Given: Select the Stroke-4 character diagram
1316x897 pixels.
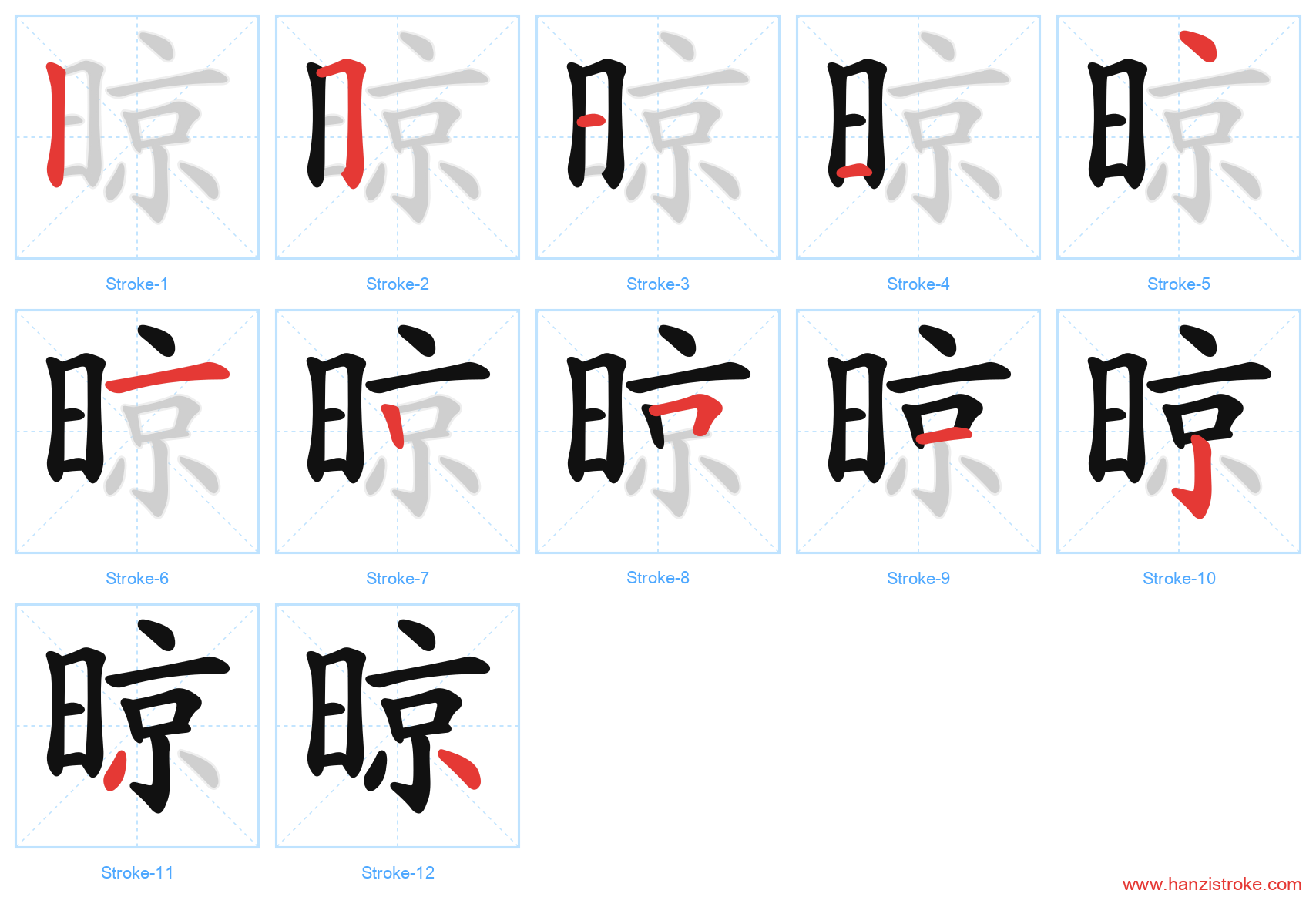Looking at the screenshot, I should (x=918, y=137).
